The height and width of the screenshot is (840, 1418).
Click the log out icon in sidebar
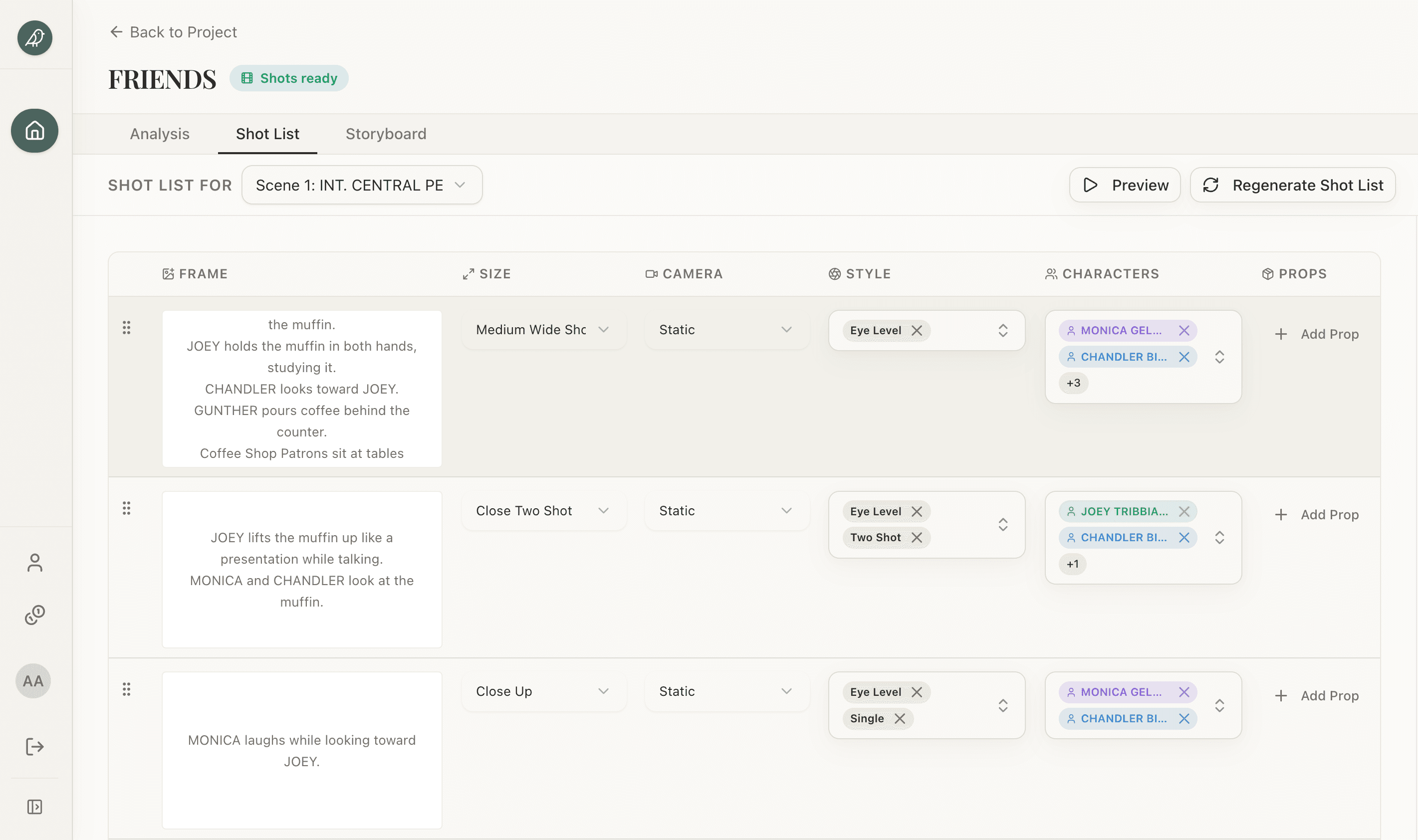click(34, 747)
